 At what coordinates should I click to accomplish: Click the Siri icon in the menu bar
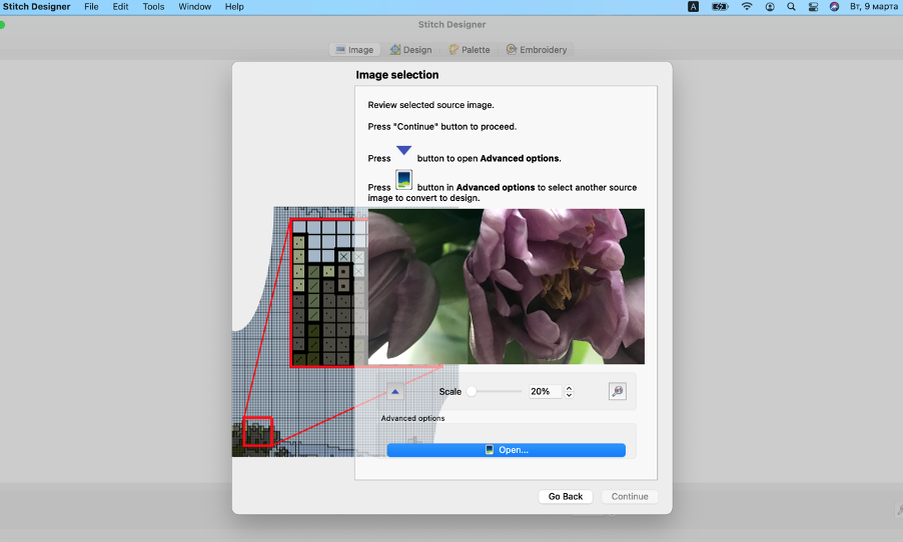tap(834, 7)
